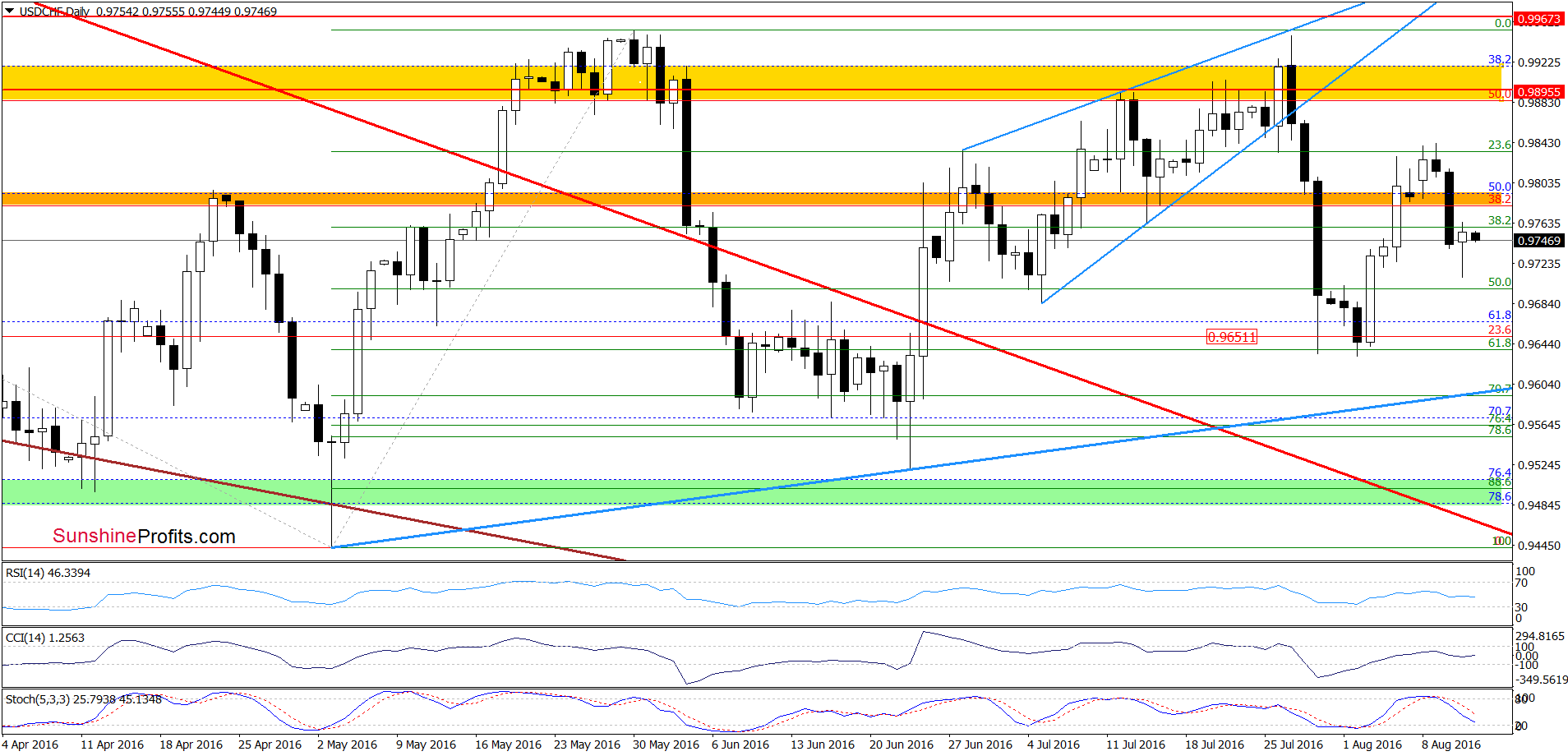This screenshot has width=1568, height=756.
Task: Click the 8 Aug 2016 date label
Action: [1451, 744]
